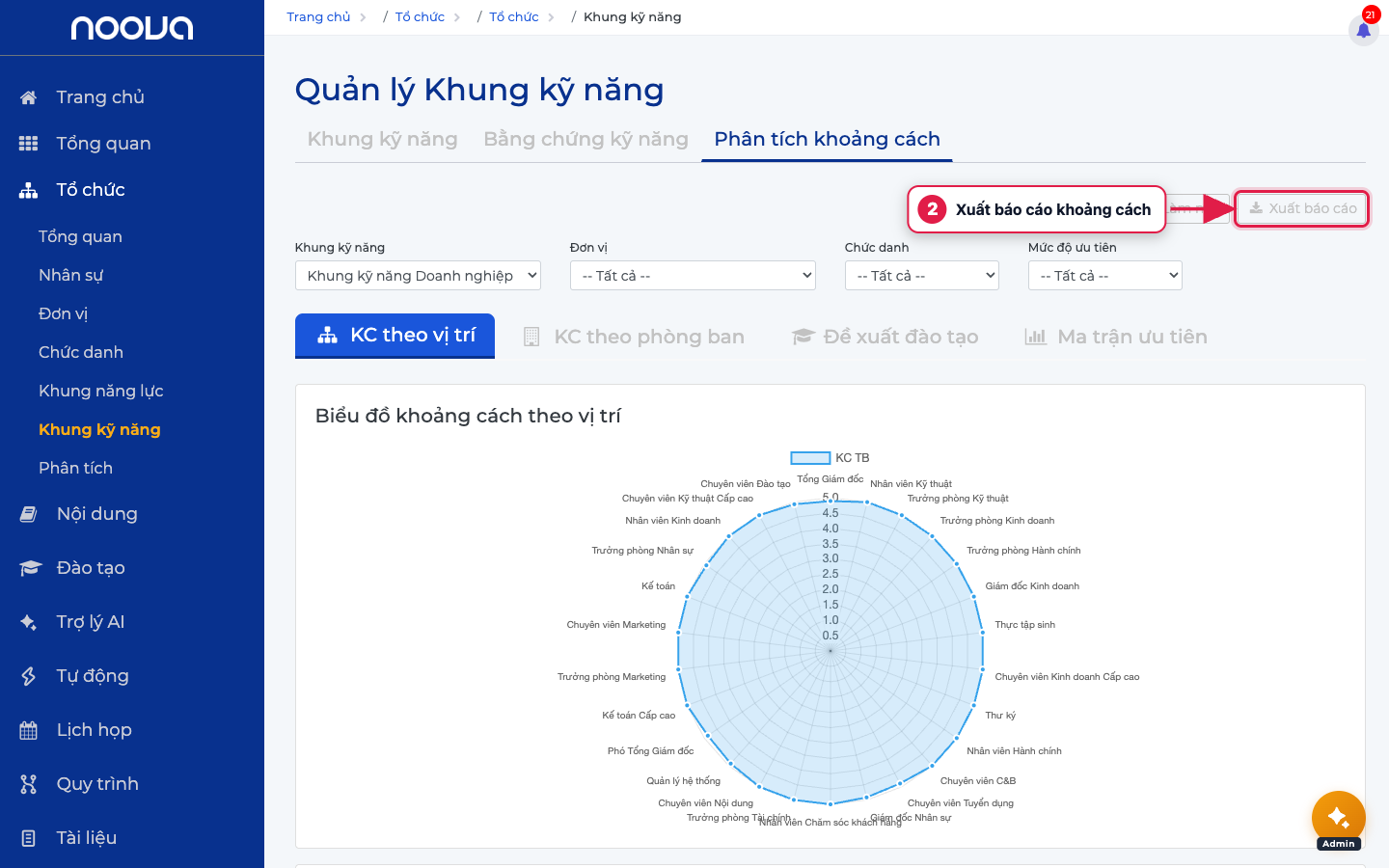This screenshot has height=868, width=1389.
Task: Open Tổng quan submenu under Tổ chức
Action: [80, 236]
